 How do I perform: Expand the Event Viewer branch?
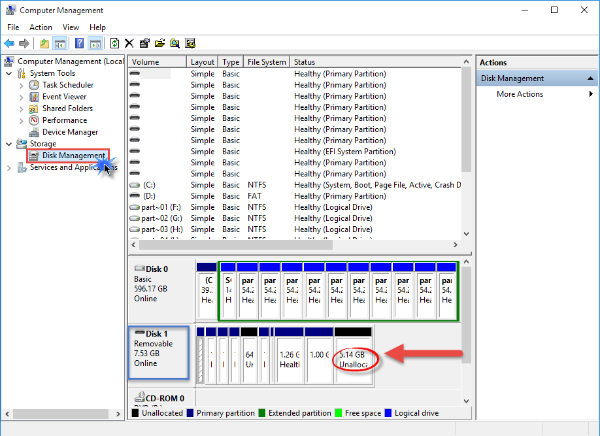click(x=21, y=97)
